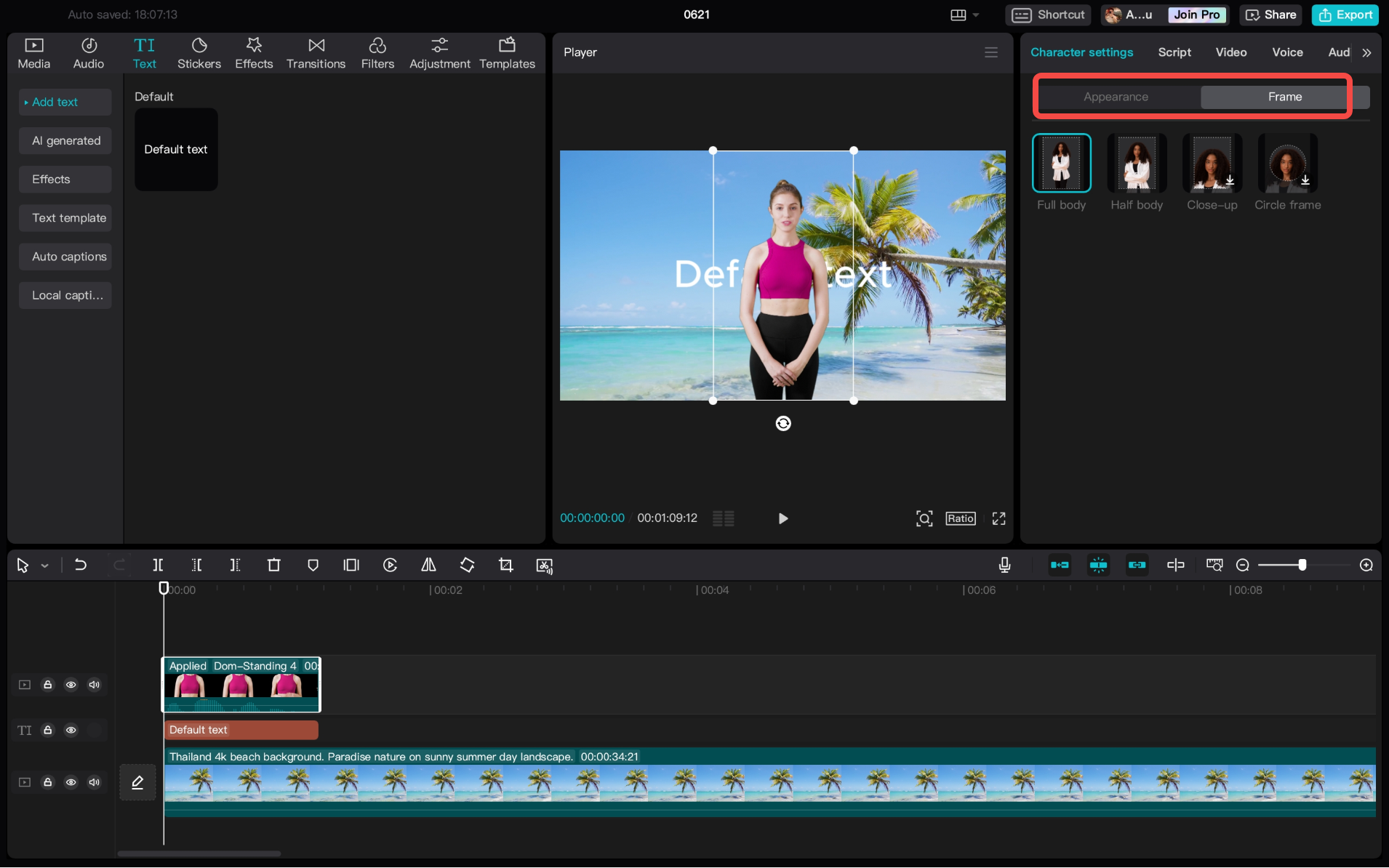
Task: Click the Mirror flip icon
Action: click(428, 565)
